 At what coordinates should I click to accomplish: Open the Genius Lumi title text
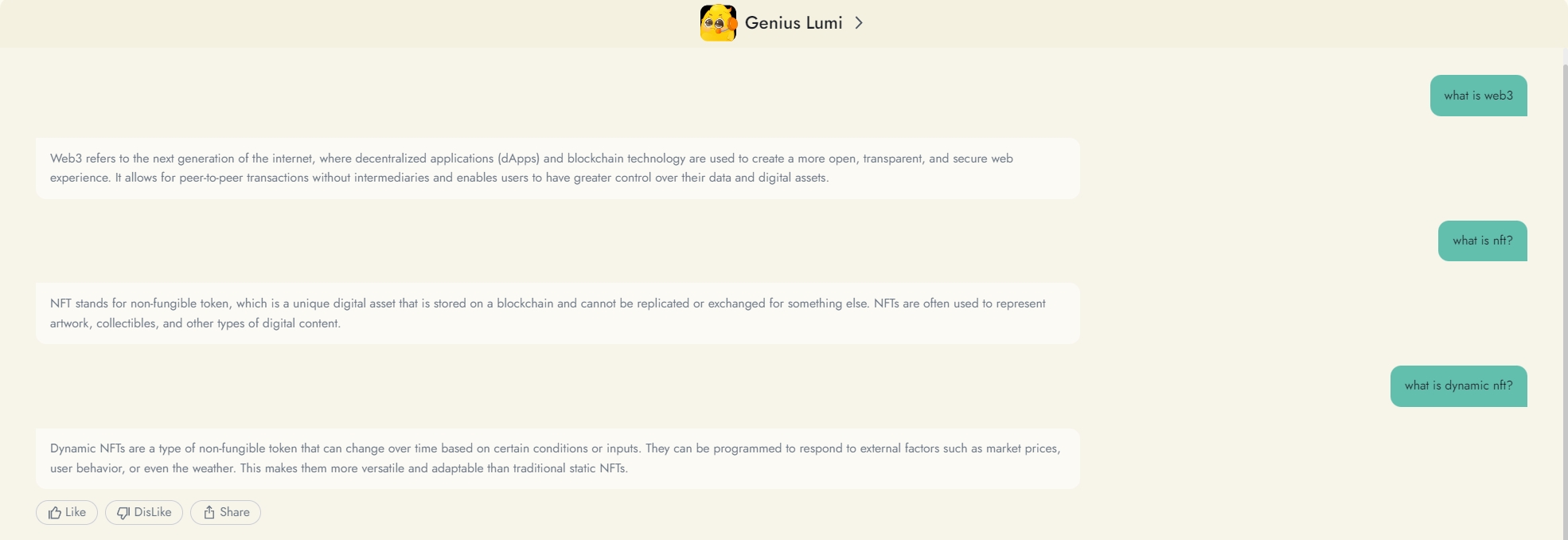(x=793, y=23)
